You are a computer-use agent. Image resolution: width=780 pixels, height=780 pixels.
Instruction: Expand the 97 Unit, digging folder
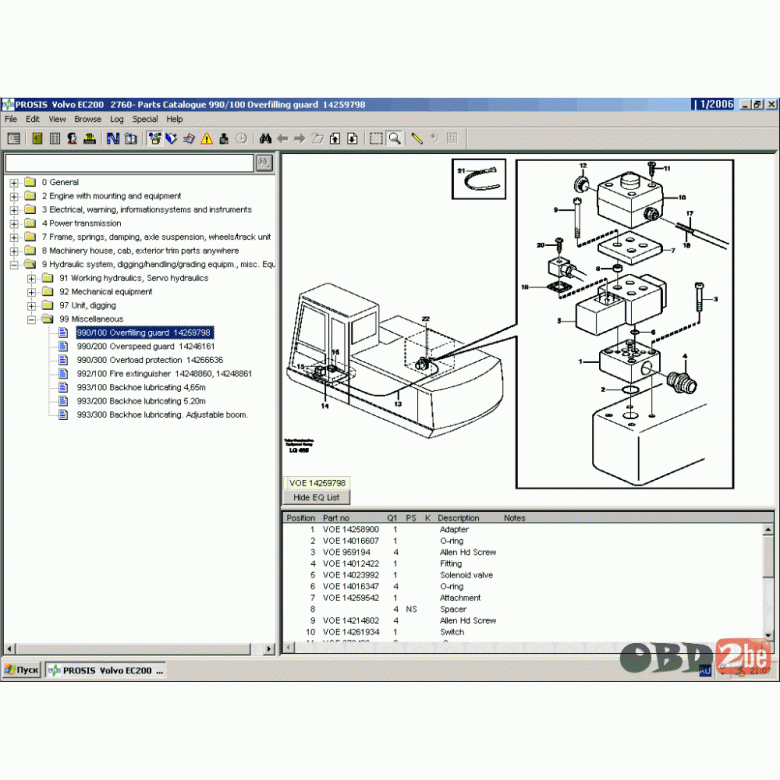31,306
